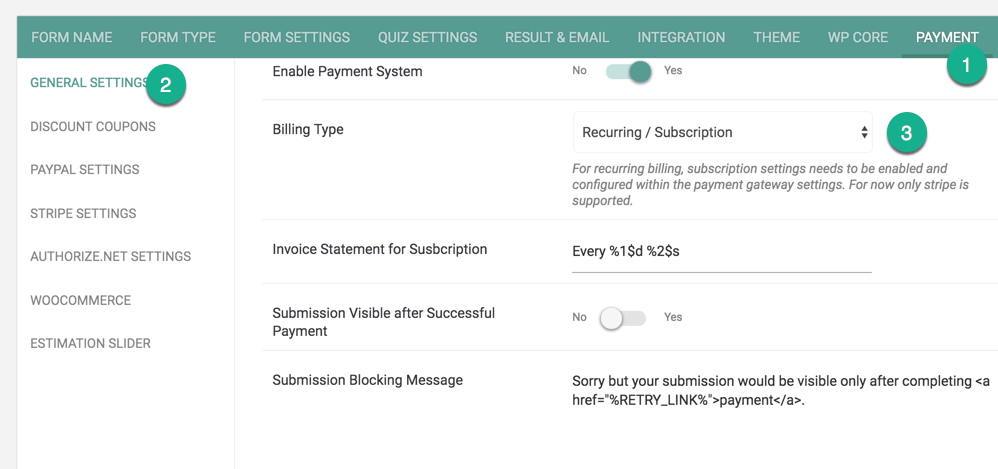Click the Billing Type dropdown arrows

(864, 132)
